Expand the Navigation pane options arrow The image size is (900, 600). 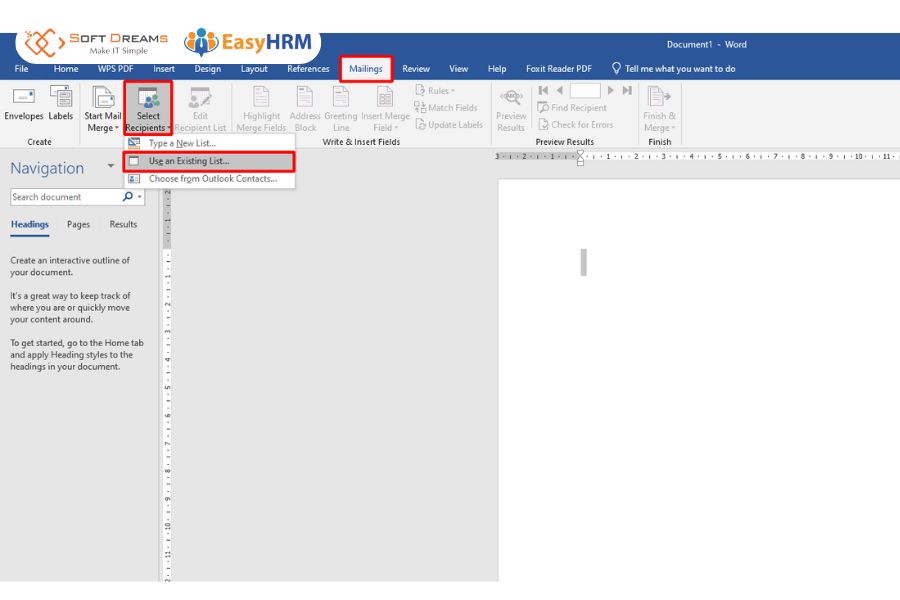[x=110, y=166]
